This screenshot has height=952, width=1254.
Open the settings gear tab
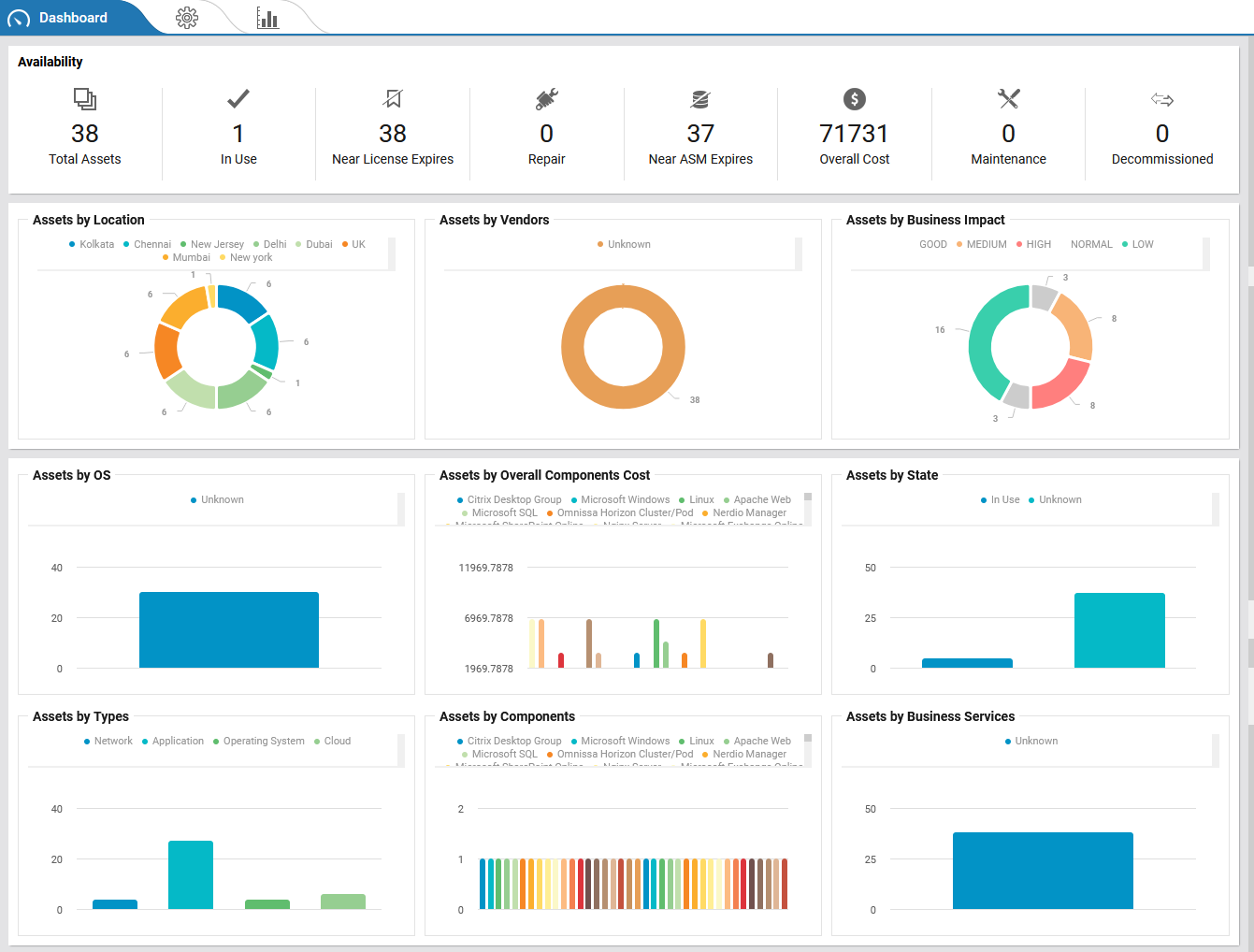[x=187, y=18]
